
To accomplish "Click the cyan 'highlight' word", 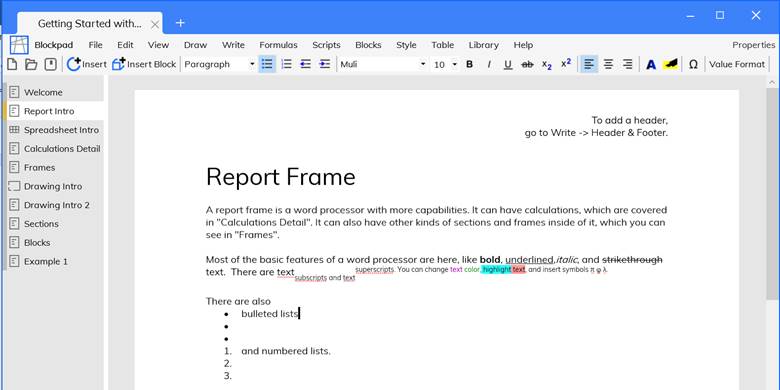I will click(x=496, y=270).
